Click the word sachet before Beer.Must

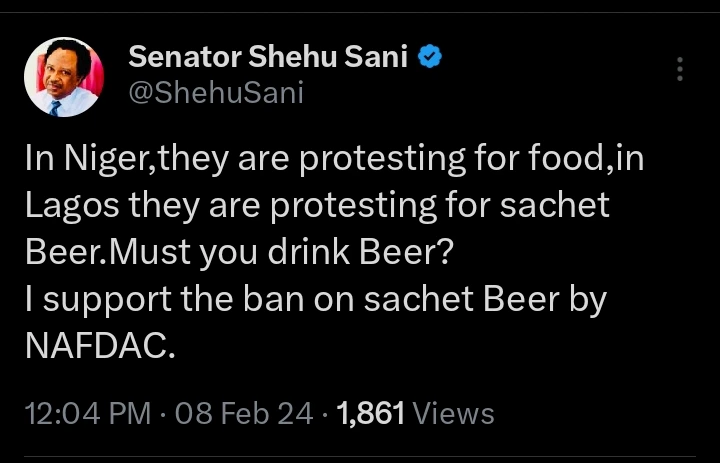[554, 204]
